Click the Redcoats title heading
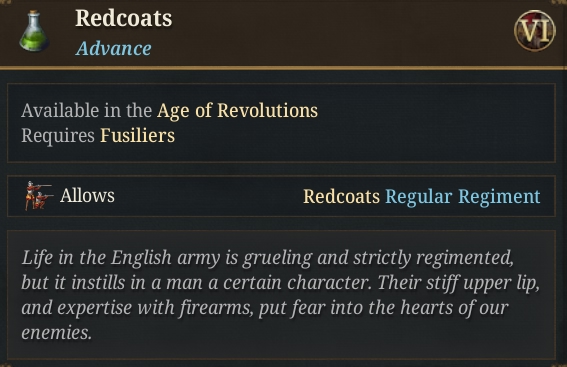The width and height of the screenshot is (567, 367). (124, 18)
